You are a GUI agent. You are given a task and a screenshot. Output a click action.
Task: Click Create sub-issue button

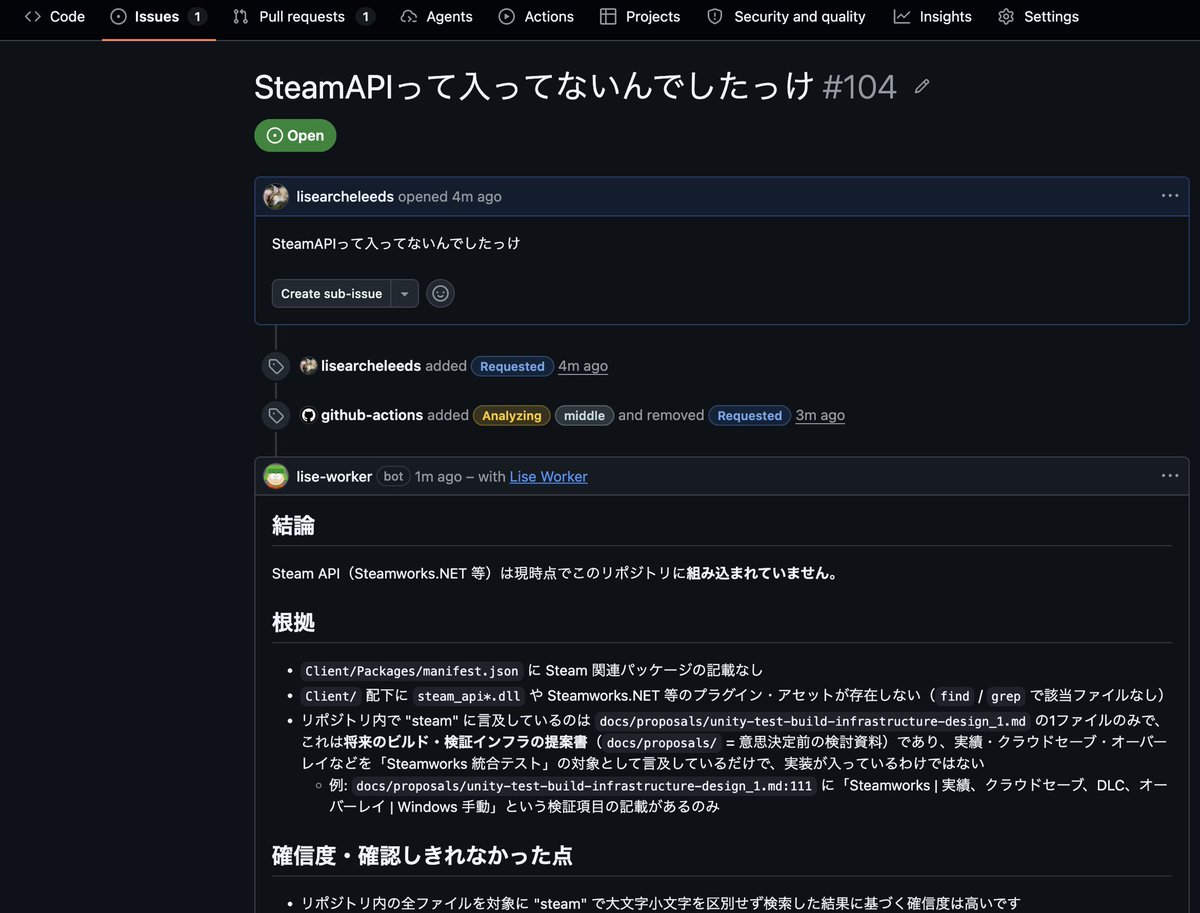331,294
